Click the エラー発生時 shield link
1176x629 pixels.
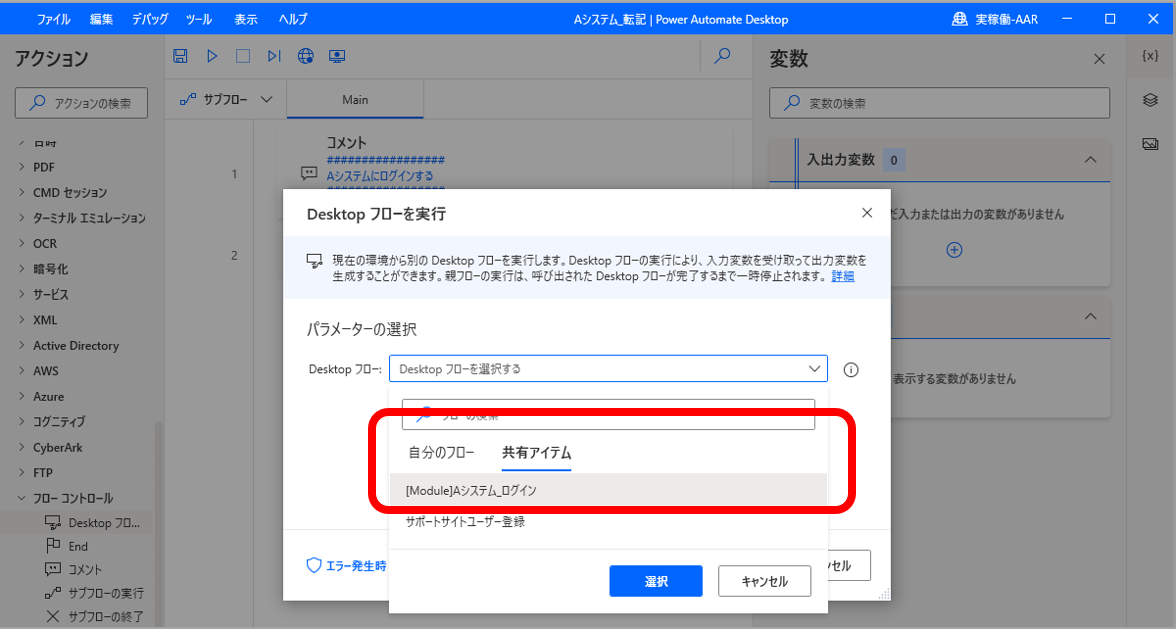coord(347,566)
